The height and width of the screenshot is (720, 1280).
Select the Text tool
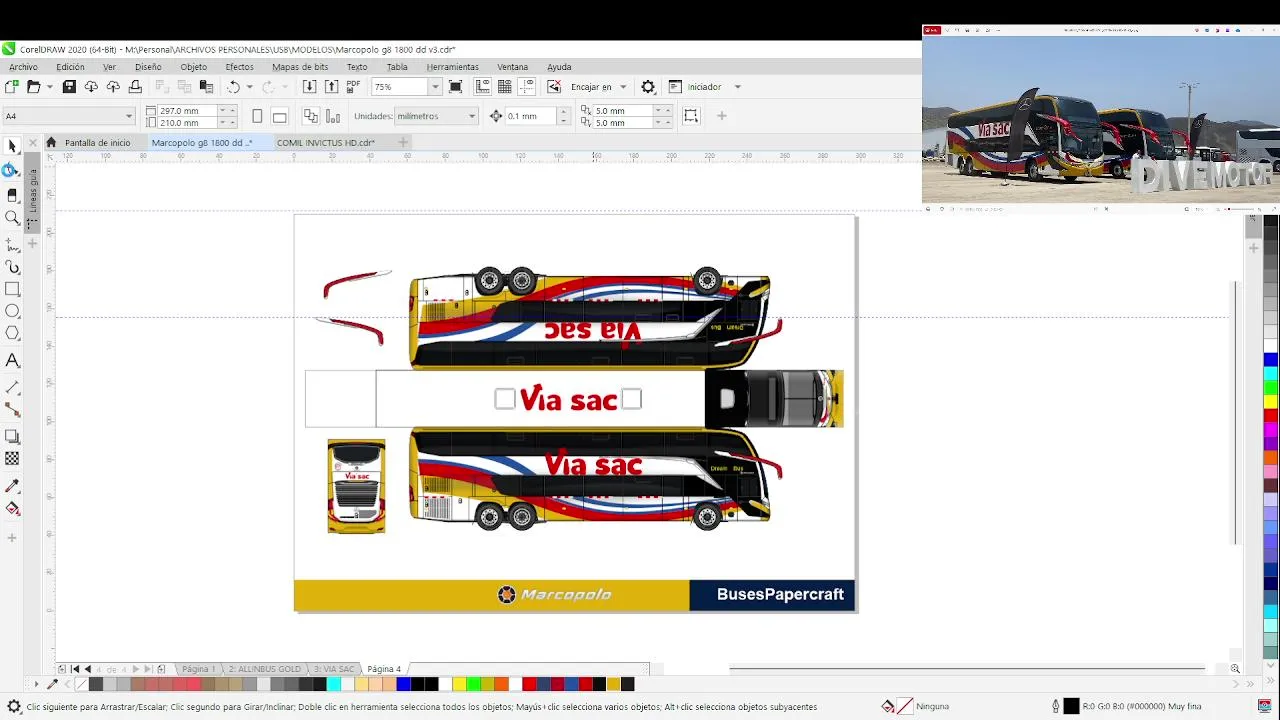pyautogui.click(x=12, y=360)
